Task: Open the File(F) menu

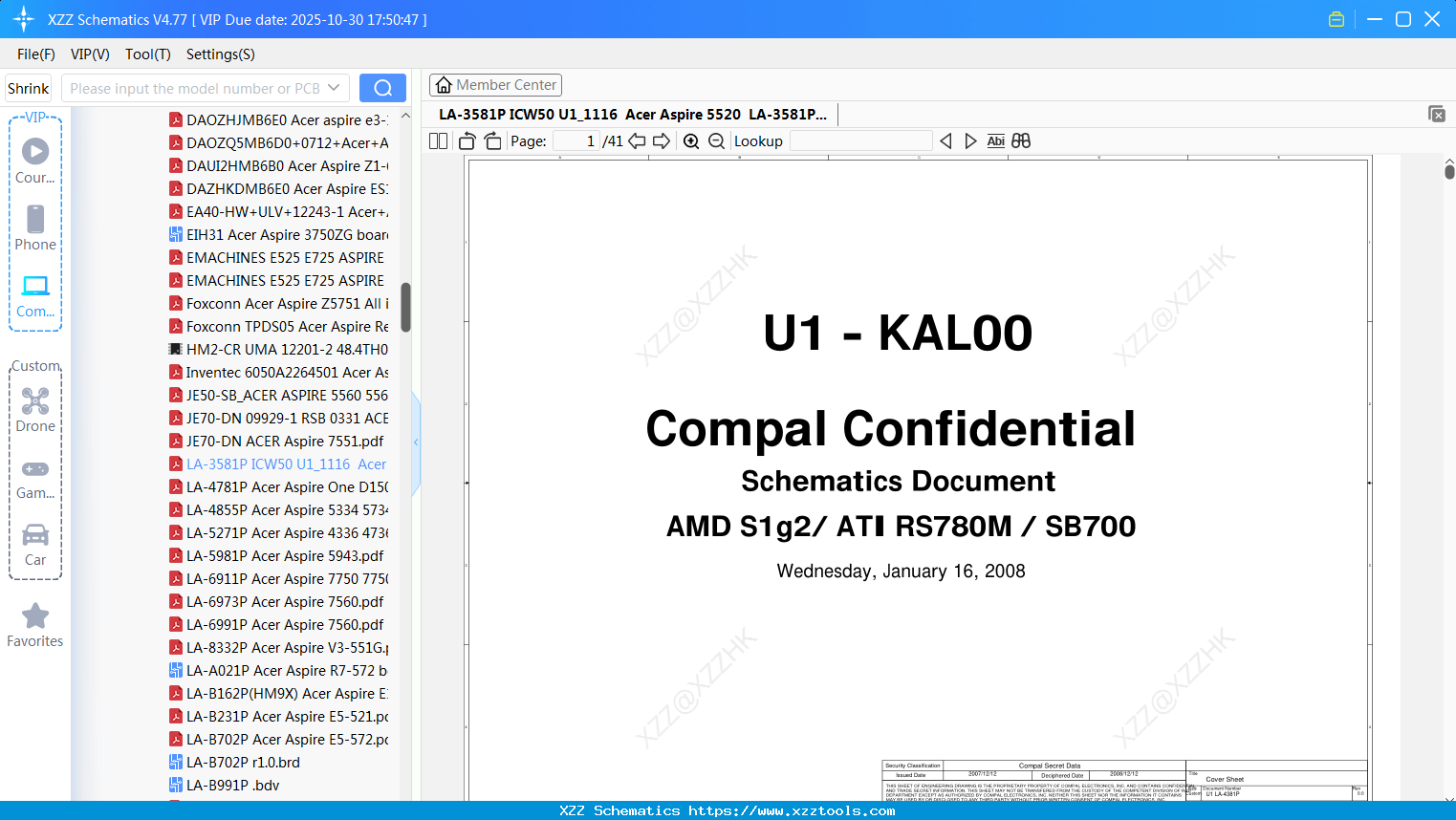Action: pos(36,54)
